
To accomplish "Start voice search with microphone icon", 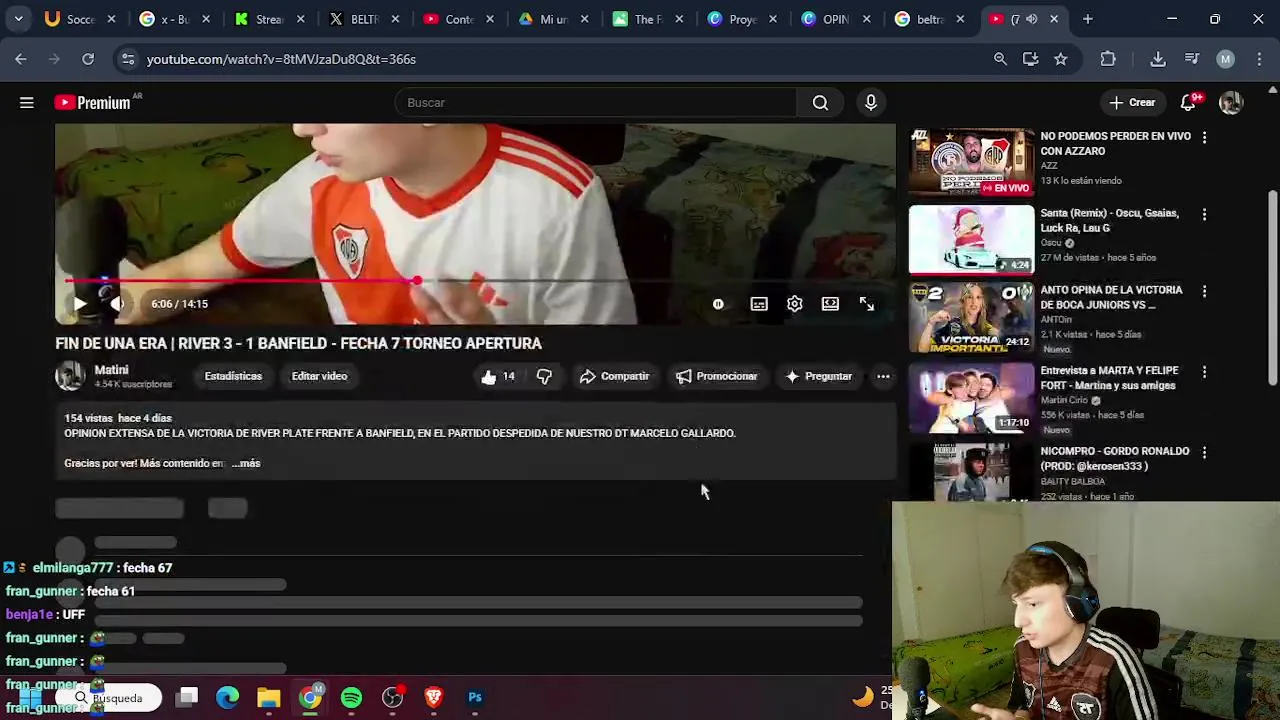I will 871,102.
